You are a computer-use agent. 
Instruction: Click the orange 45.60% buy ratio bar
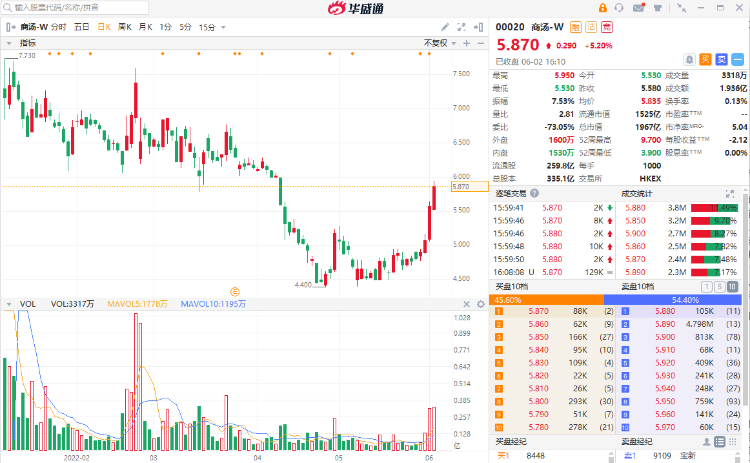[x=547, y=300]
